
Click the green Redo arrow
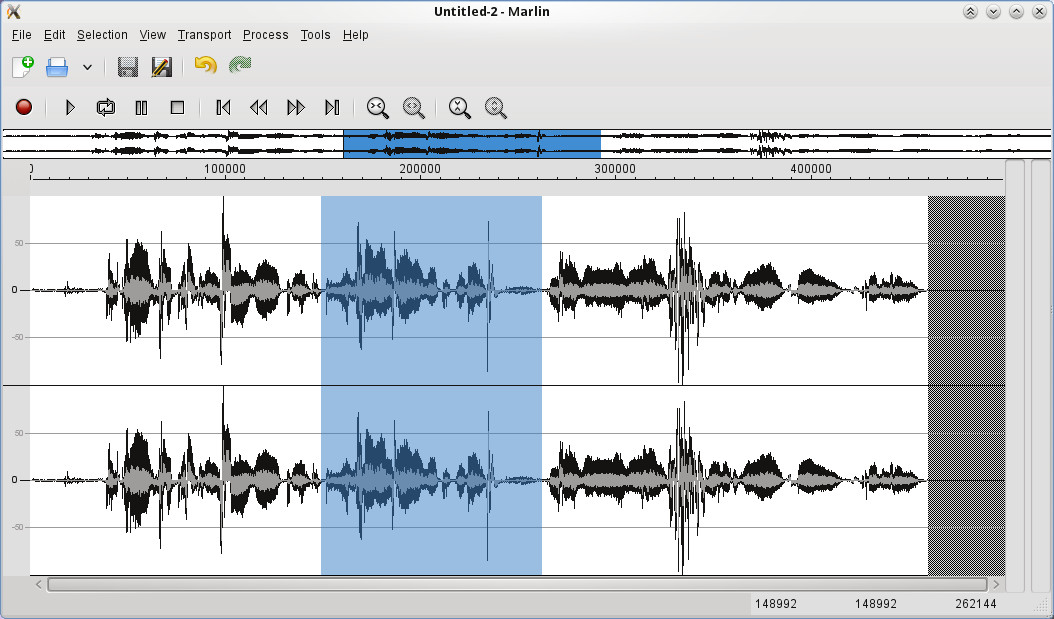click(240, 66)
